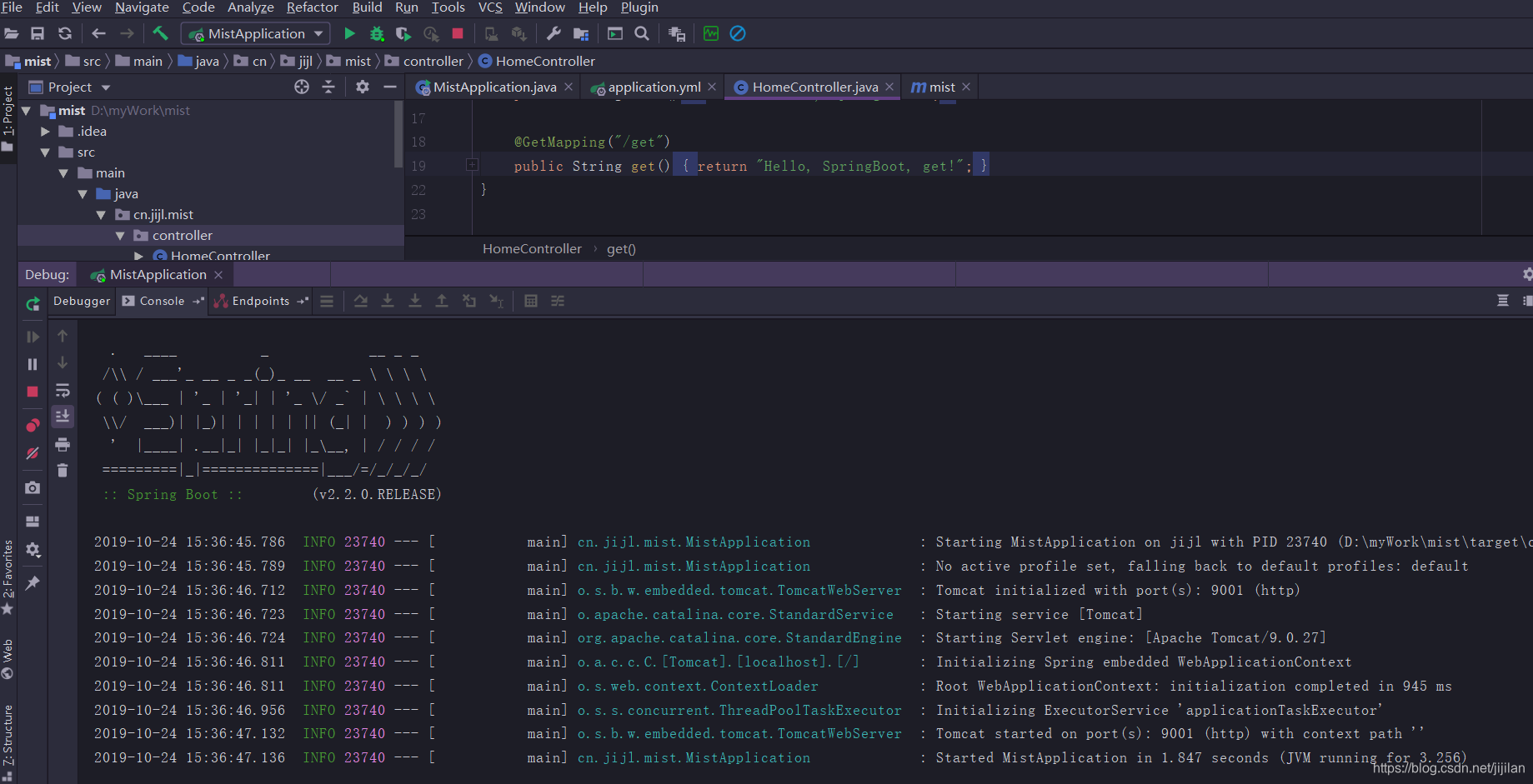1533x784 pixels.
Task: Click the Search Everywhere magnifier icon
Action: pyautogui.click(x=642, y=34)
